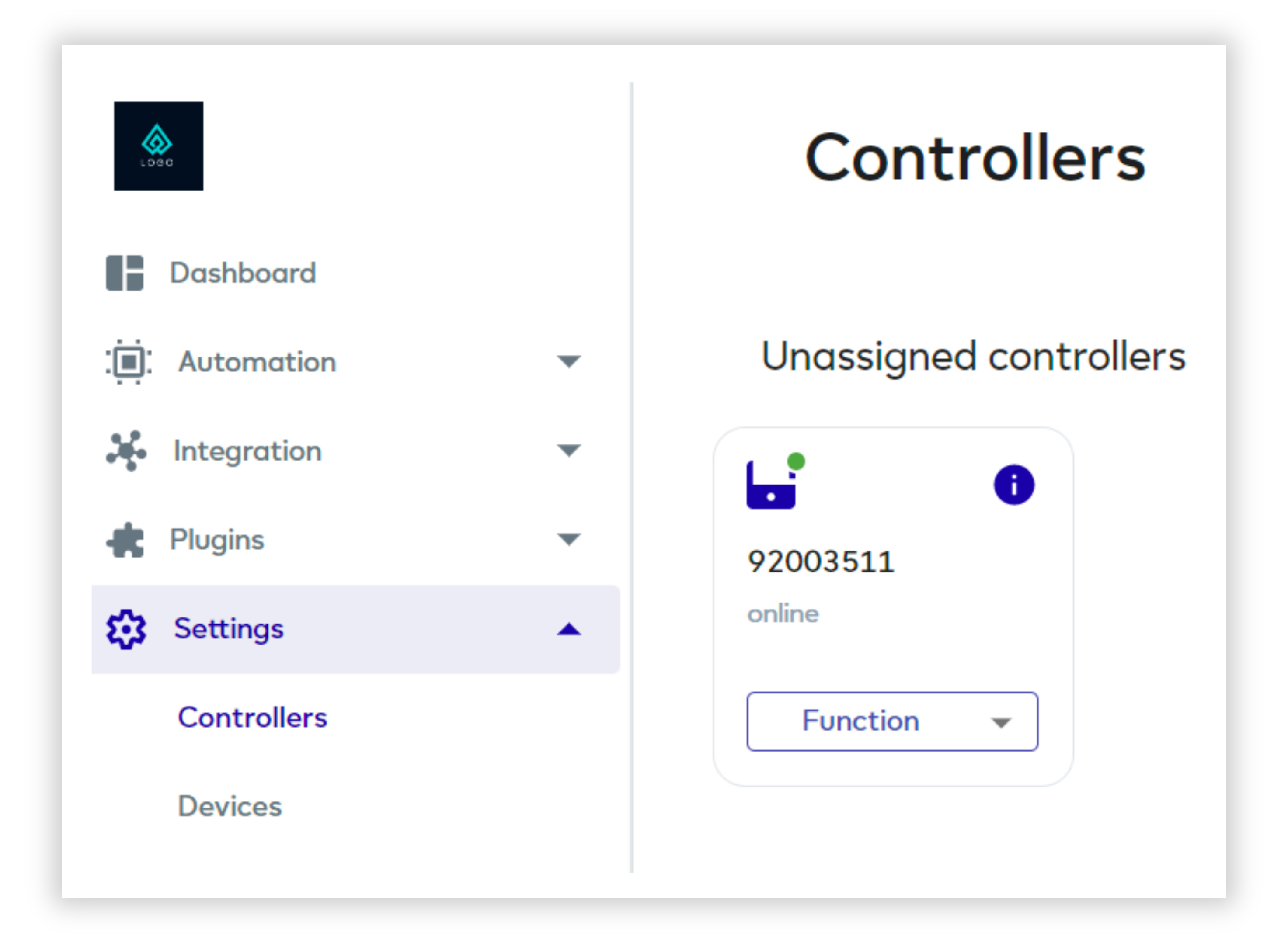Click controller ID 92003511 text
This screenshot has height=943, width=1288.
point(821,562)
